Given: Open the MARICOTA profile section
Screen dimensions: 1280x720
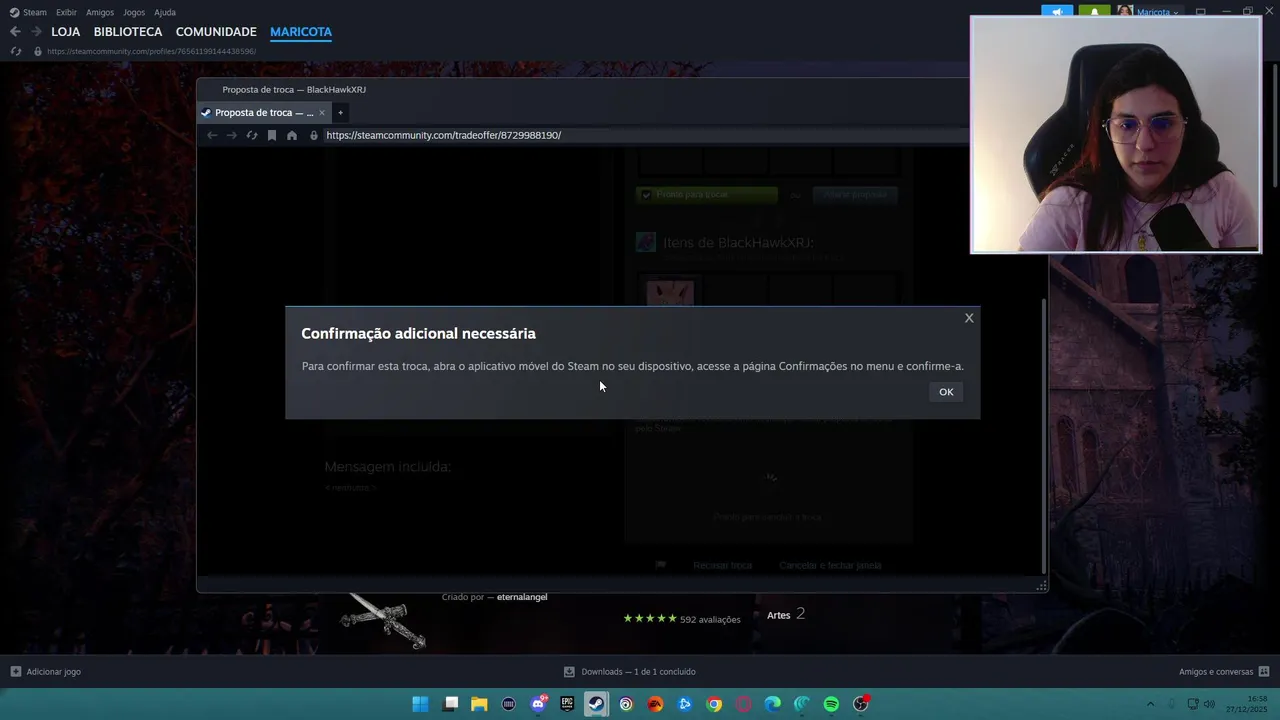Looking at the screenshot, I should pyautogui.click(x=301, y=32).
